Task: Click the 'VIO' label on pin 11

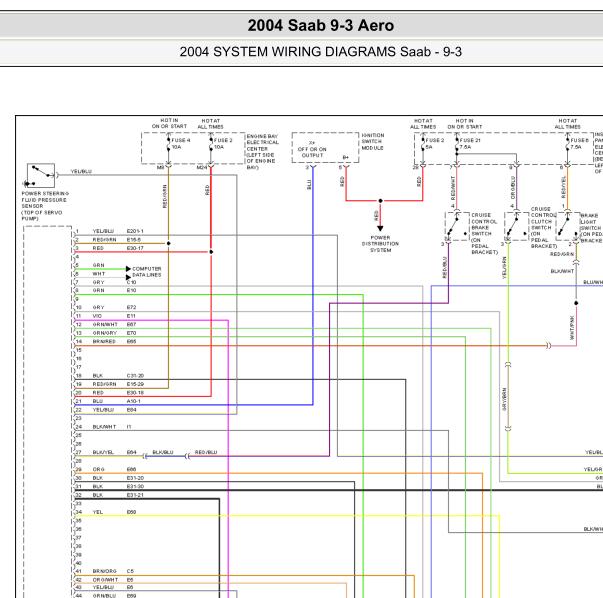Action: (97, 316)
